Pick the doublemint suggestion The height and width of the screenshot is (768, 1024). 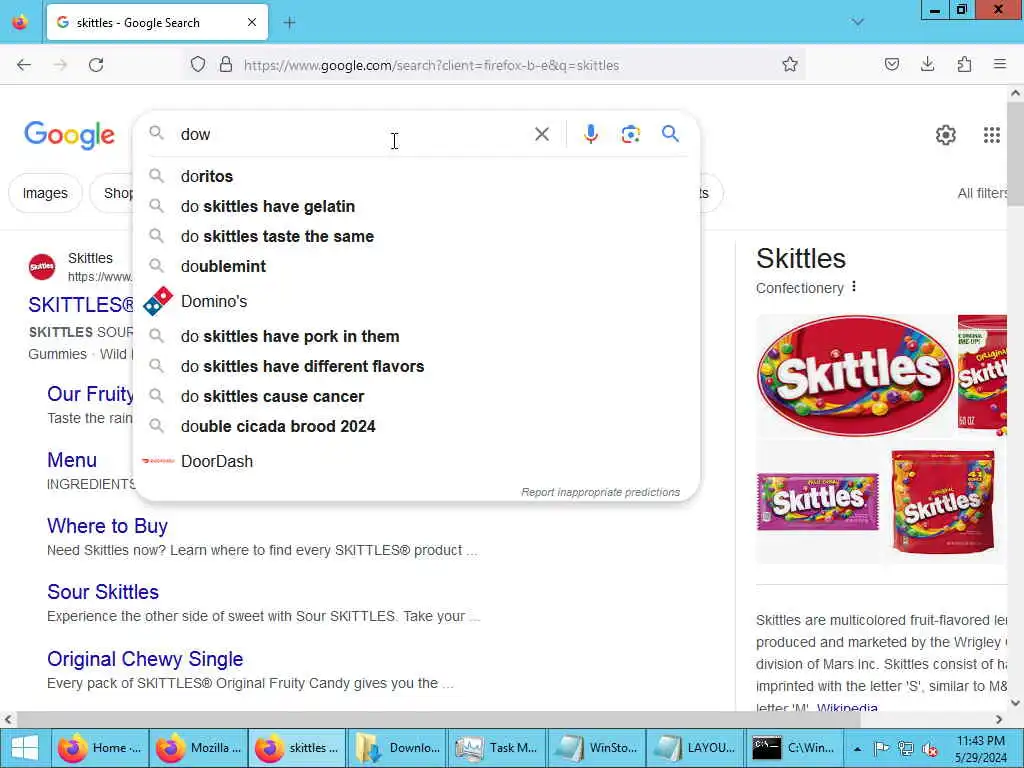click(417, 266)
